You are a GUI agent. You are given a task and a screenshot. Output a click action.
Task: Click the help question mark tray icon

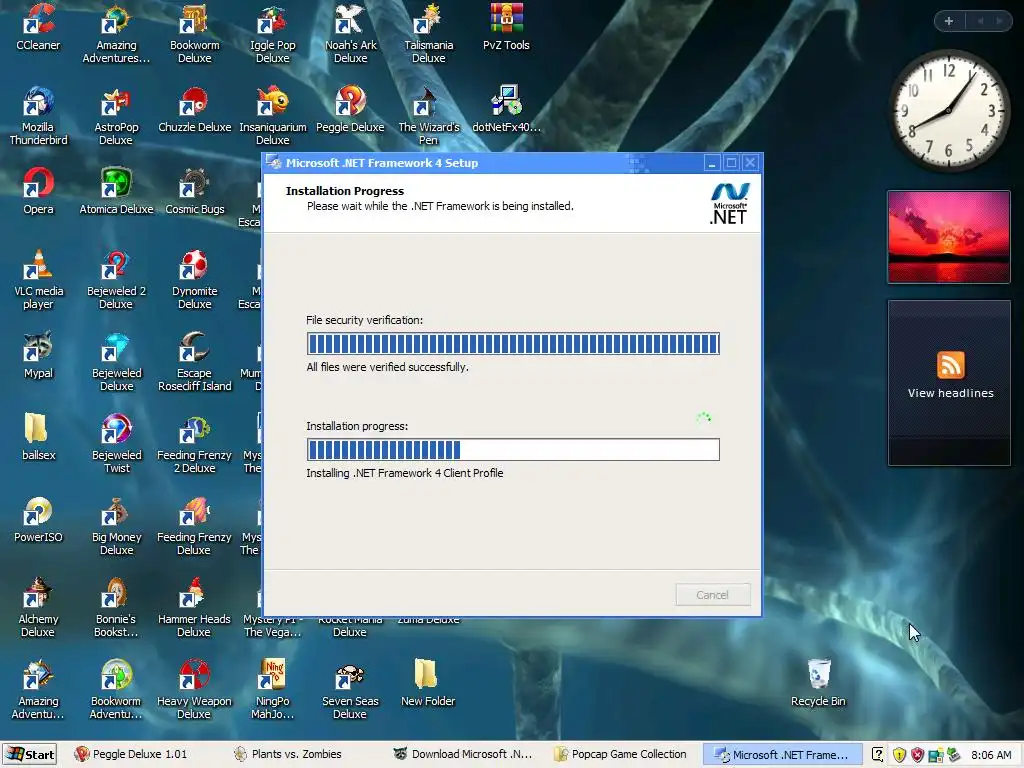pyautogui.click(x=878, y=755)
